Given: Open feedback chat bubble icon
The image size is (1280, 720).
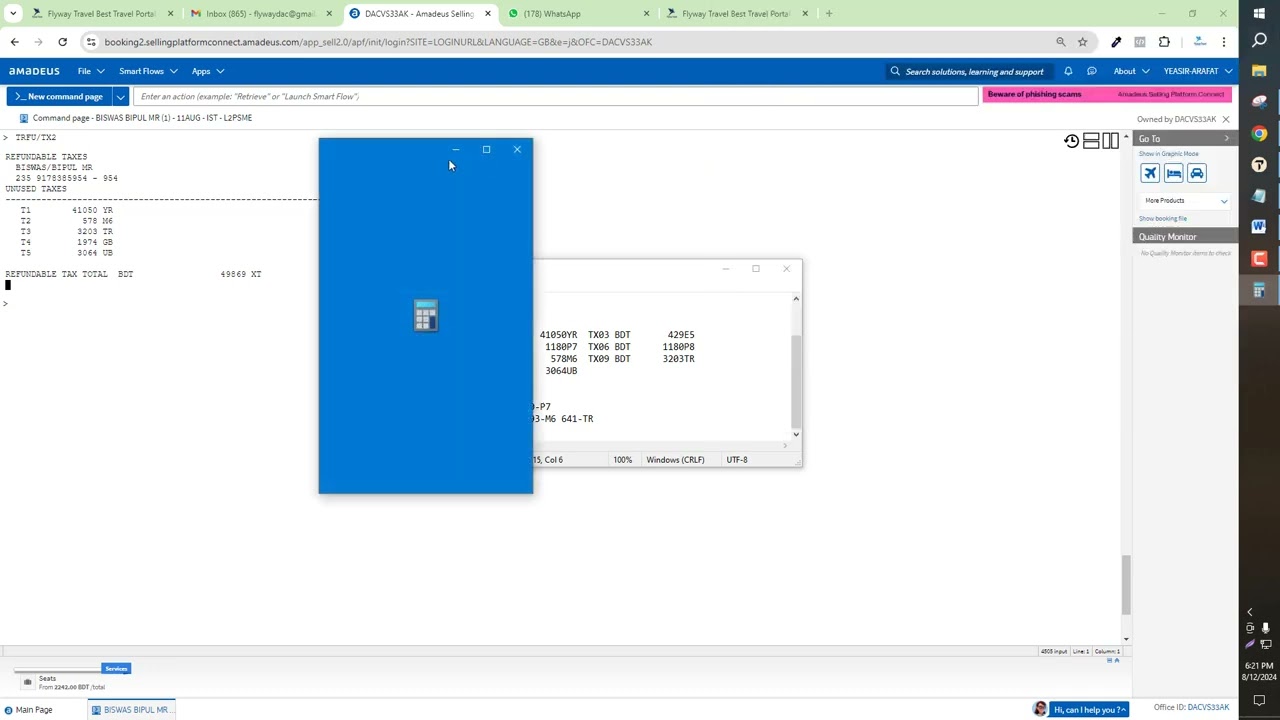Looking at the screenshot, I should click(1091, 71).
